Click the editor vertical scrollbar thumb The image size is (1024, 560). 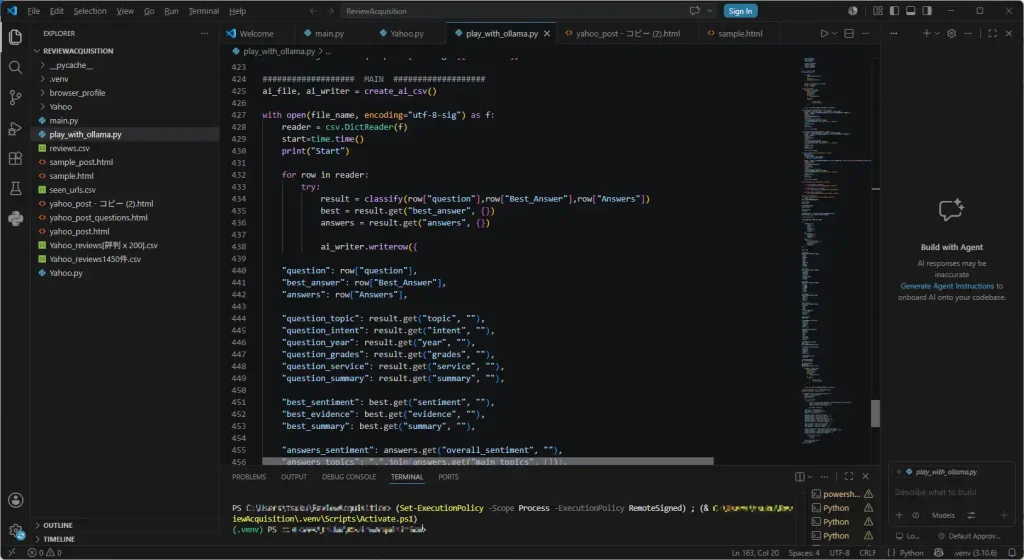[x=875, y=413]
